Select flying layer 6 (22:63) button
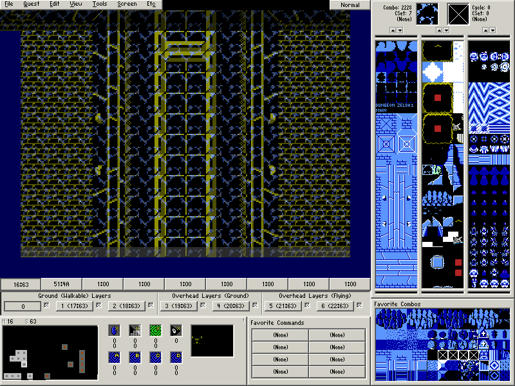 (335, 306)
